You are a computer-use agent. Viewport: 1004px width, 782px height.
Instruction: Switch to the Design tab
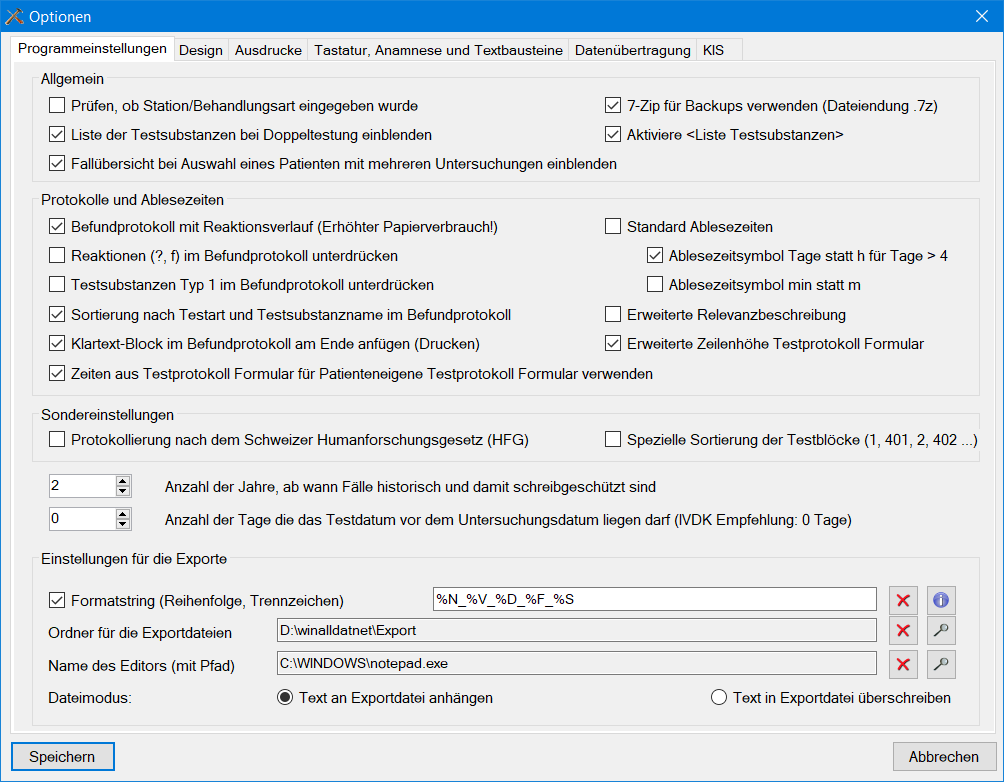tap(200, 50)
